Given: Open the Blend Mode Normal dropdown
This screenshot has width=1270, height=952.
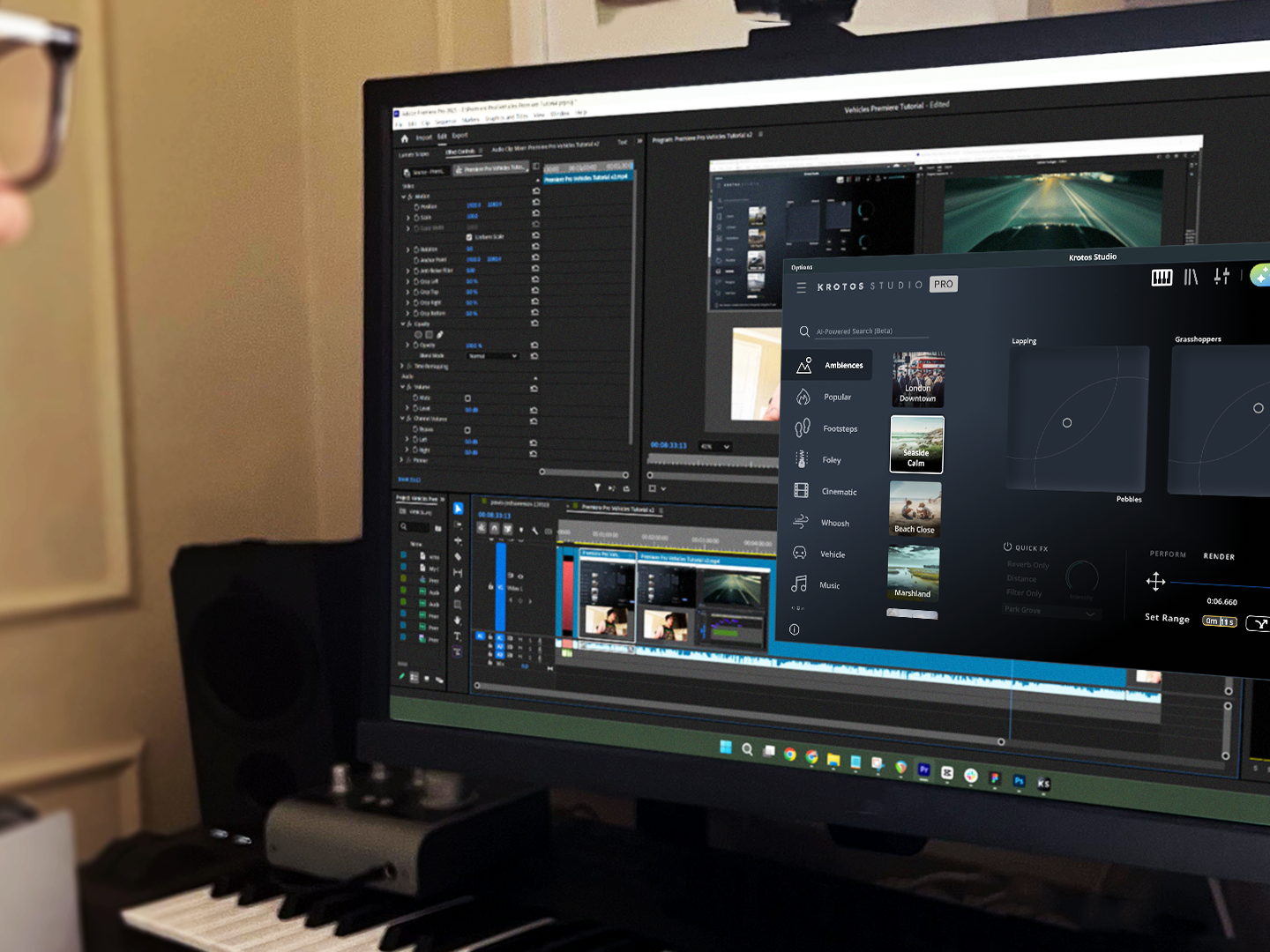Looking at the screenshot, I should tap(493, 356).
